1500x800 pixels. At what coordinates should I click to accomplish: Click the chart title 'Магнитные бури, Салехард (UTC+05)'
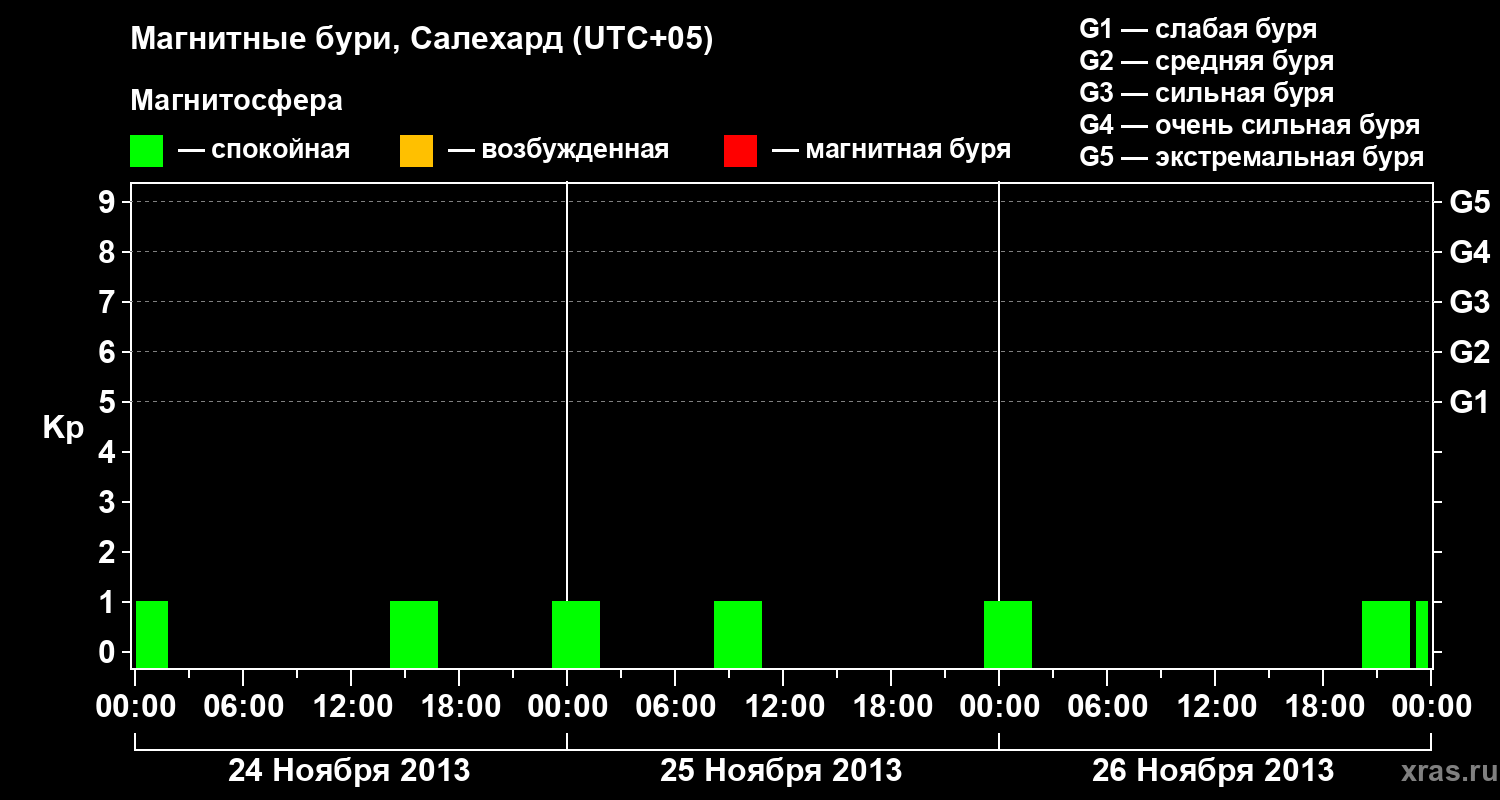point(422,40)
